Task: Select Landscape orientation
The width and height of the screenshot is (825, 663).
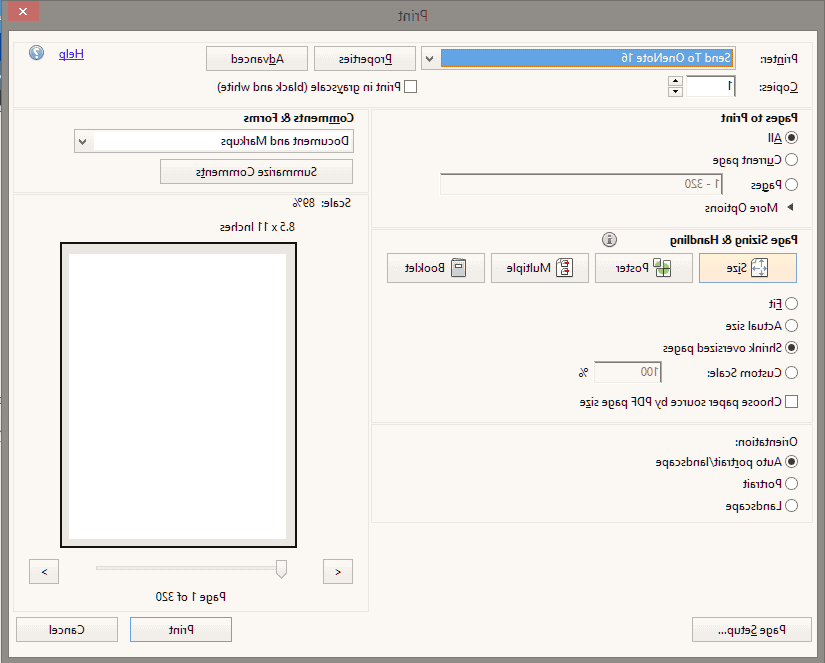Action: [791, 506]
